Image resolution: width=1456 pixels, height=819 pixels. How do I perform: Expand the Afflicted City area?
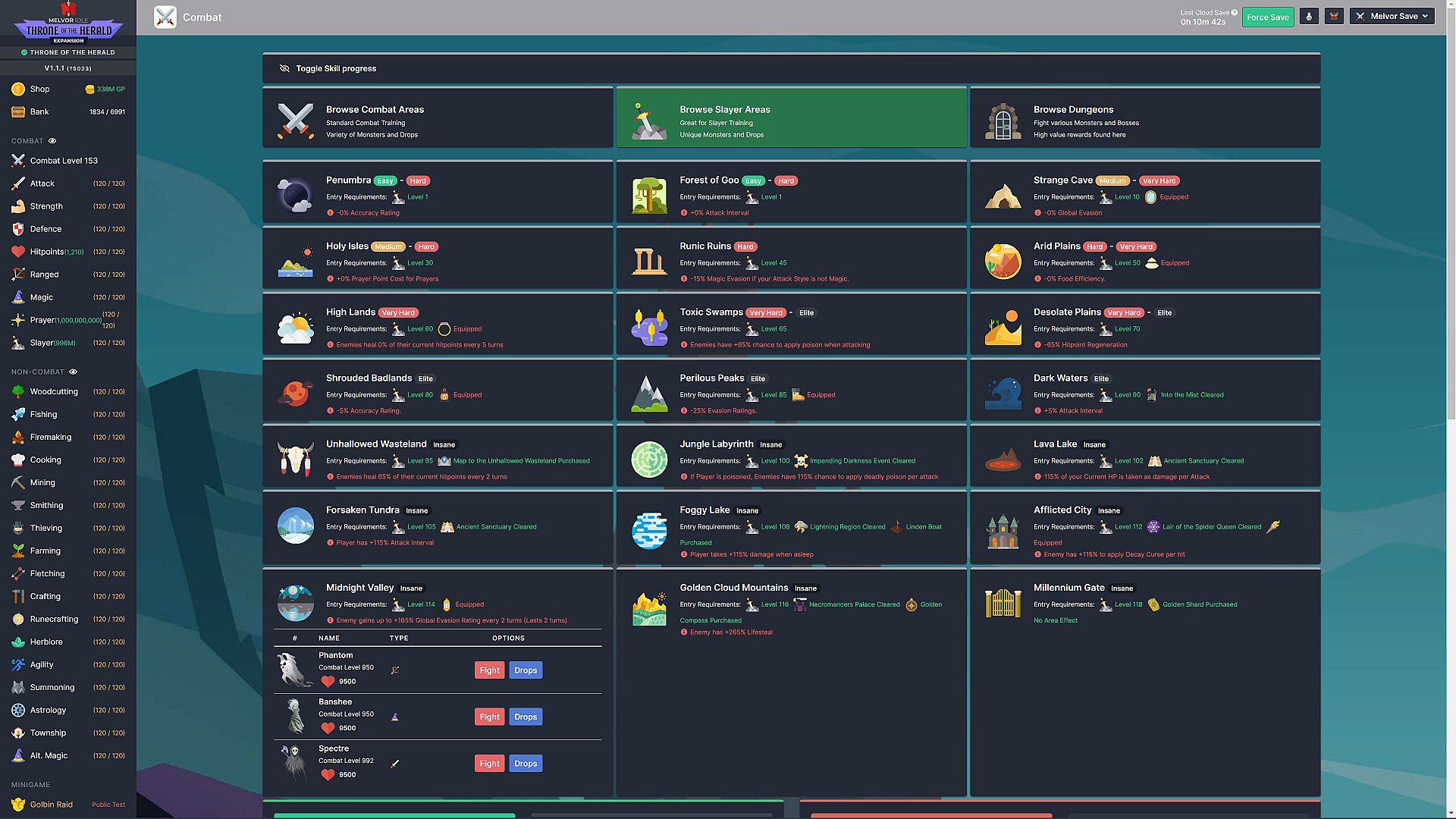(1144, 528)
